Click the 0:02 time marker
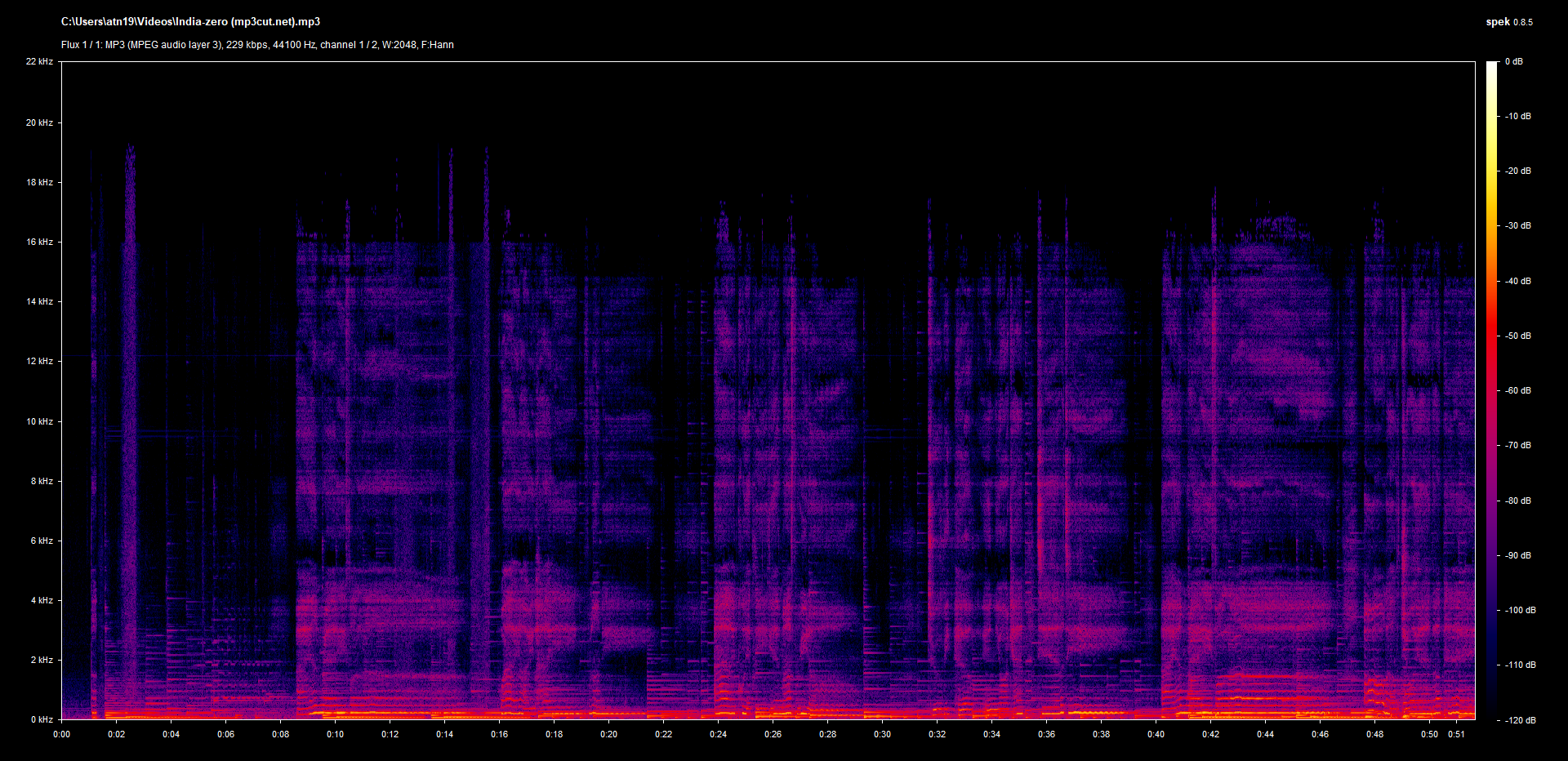The width and height of the screenshot is (1568, 761). pos(117,734)
